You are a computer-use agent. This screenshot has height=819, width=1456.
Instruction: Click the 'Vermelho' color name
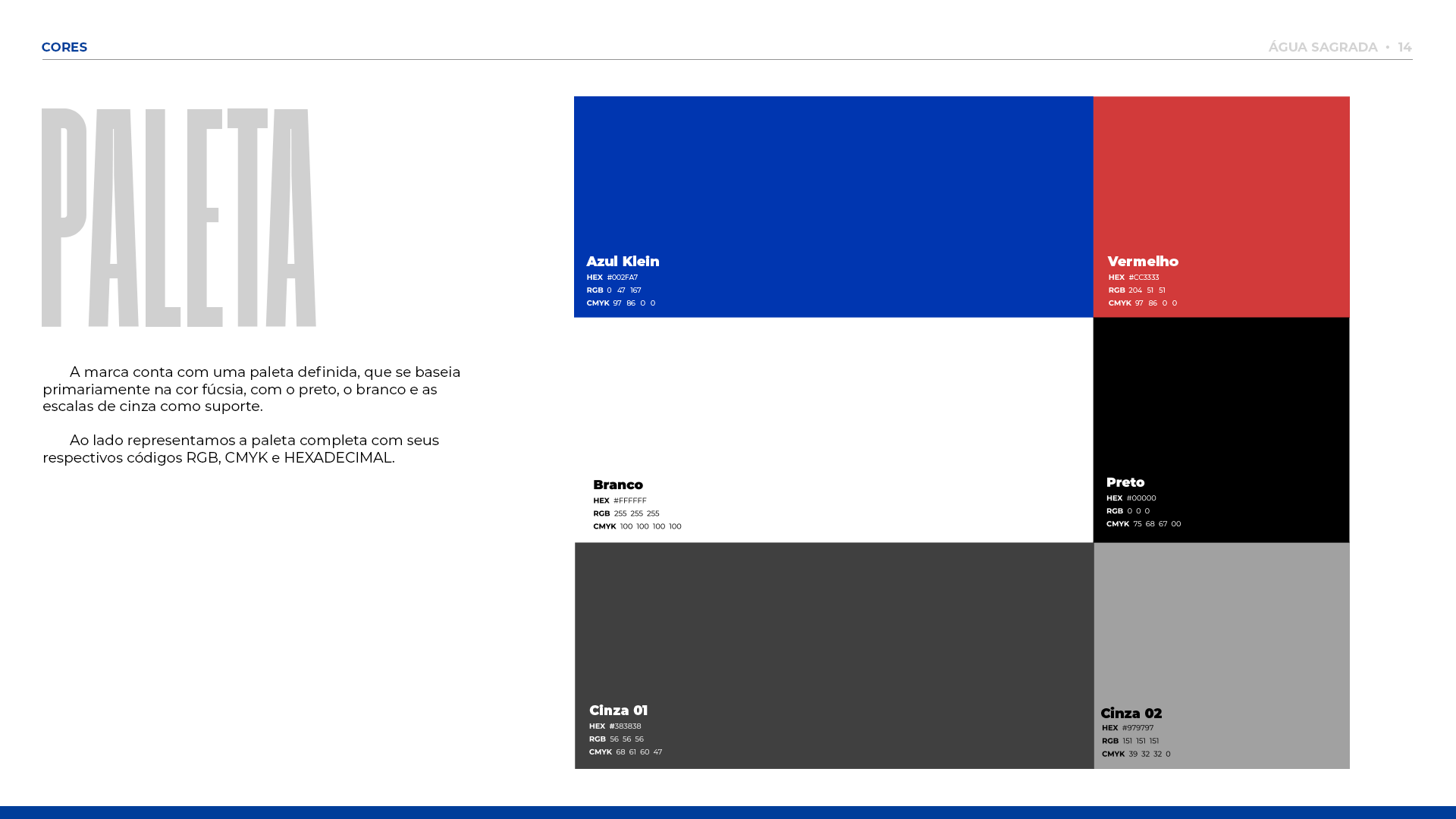pos(1143,262)
